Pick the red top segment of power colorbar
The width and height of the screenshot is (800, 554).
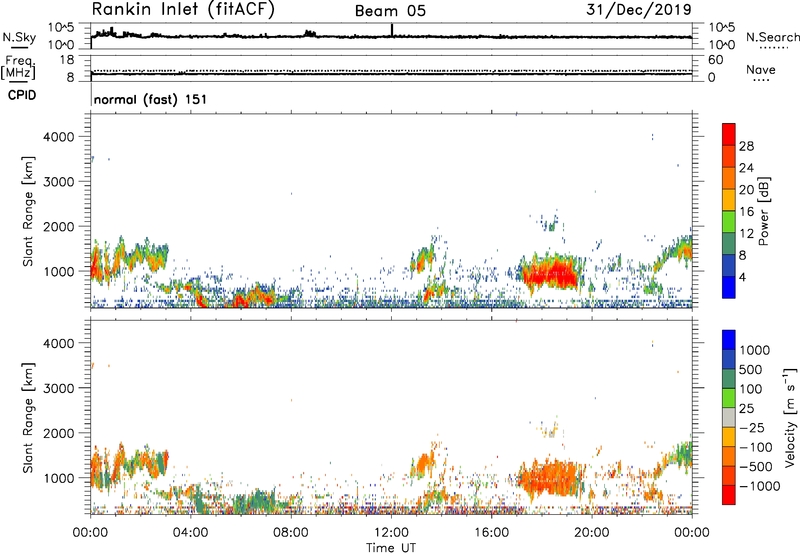coord(729,135)
